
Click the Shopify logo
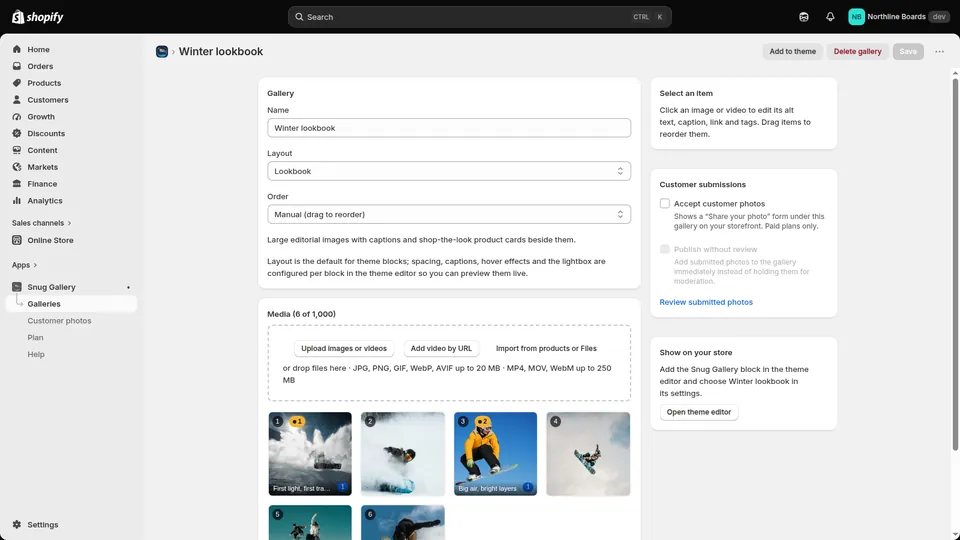point(37,17)
